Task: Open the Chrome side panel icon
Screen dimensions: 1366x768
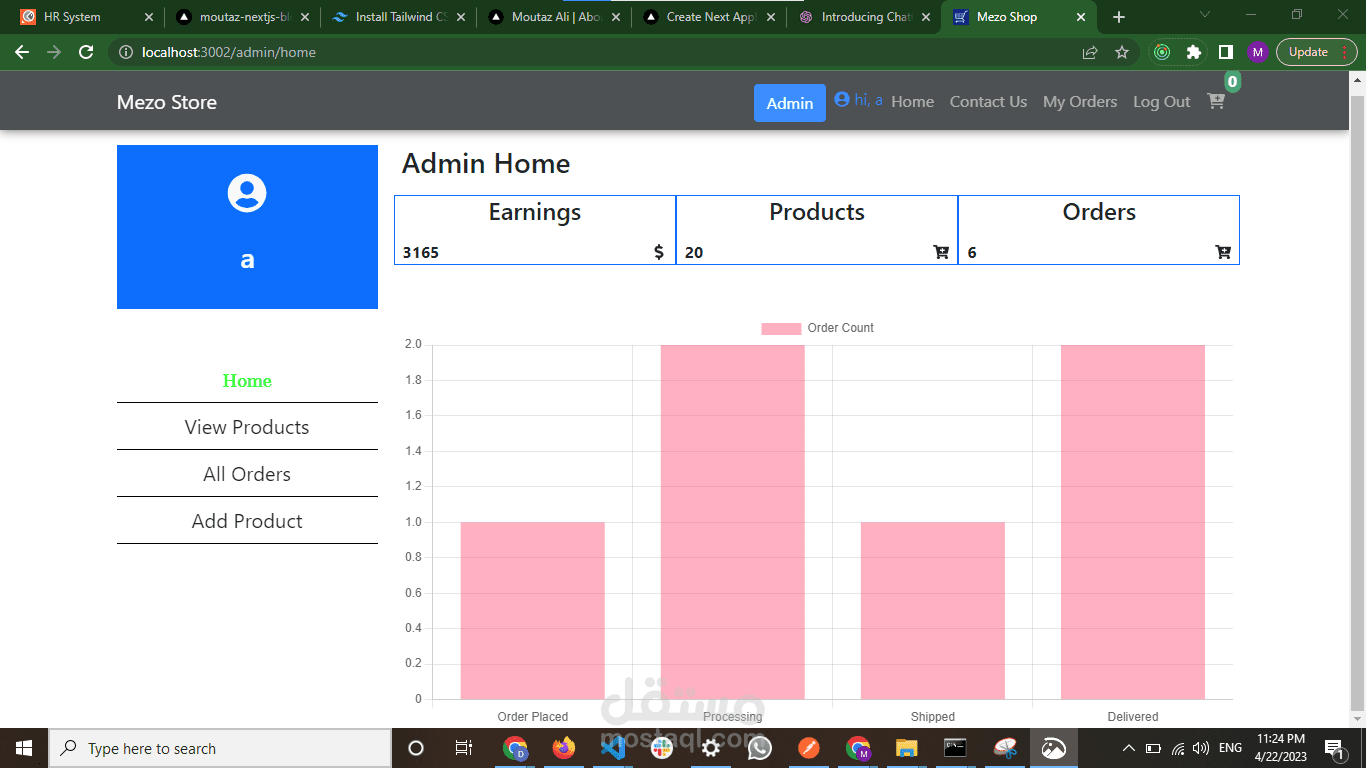Action: point(1226,52)
